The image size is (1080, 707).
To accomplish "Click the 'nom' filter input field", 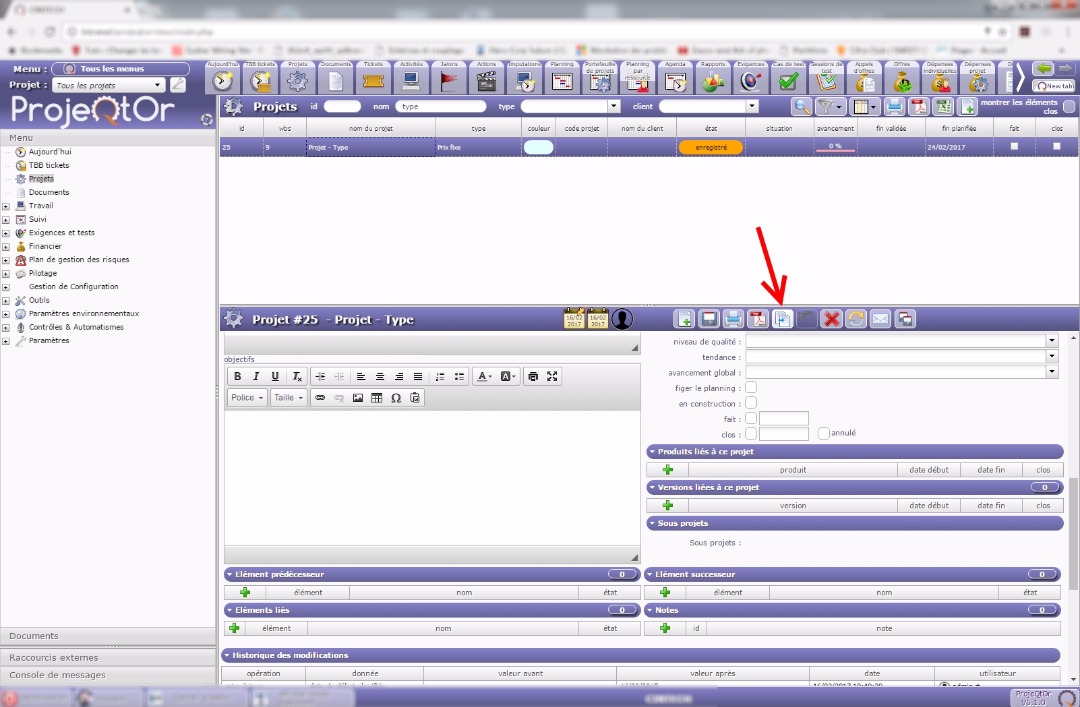I will [x=440, y=106].
